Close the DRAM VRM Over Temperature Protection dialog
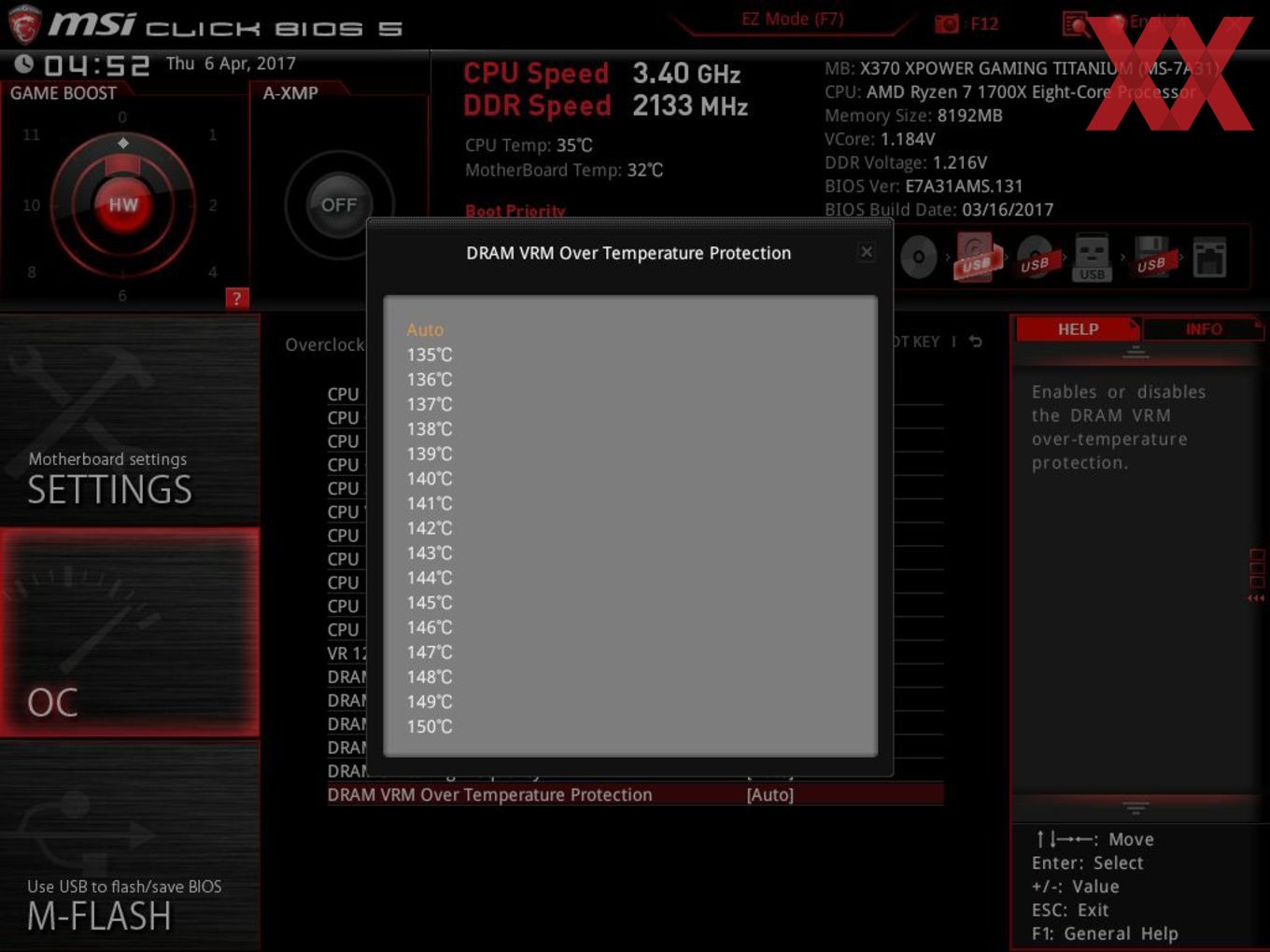 tap(867, 252)
